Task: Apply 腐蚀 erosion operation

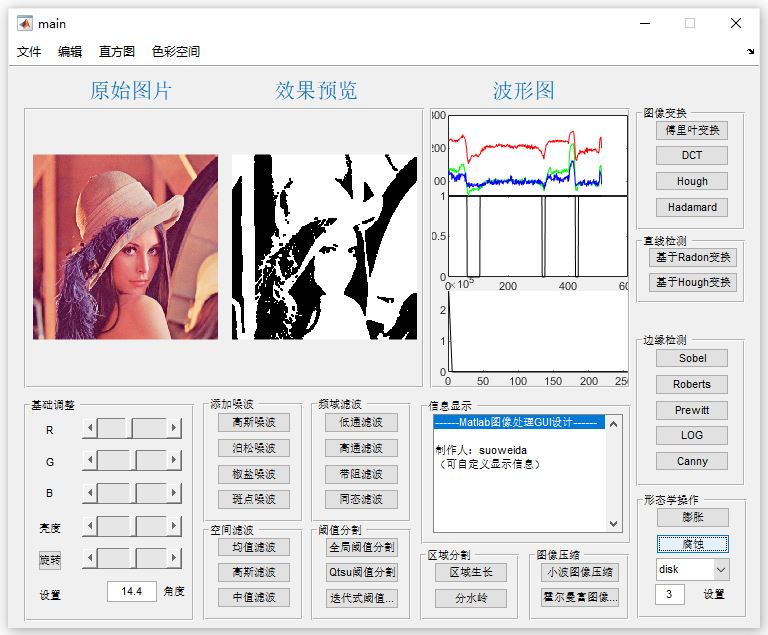Action: click(693, 544)
